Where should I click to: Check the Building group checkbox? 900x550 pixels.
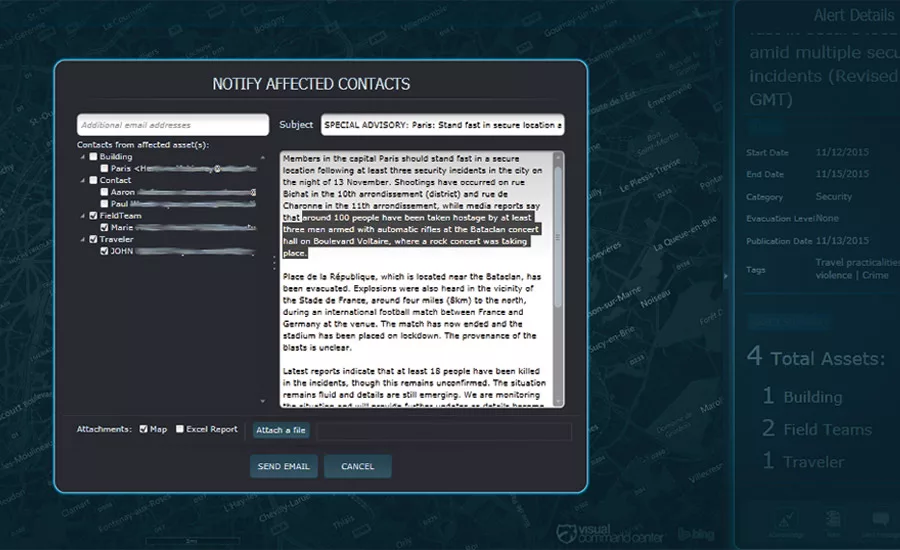94,157
